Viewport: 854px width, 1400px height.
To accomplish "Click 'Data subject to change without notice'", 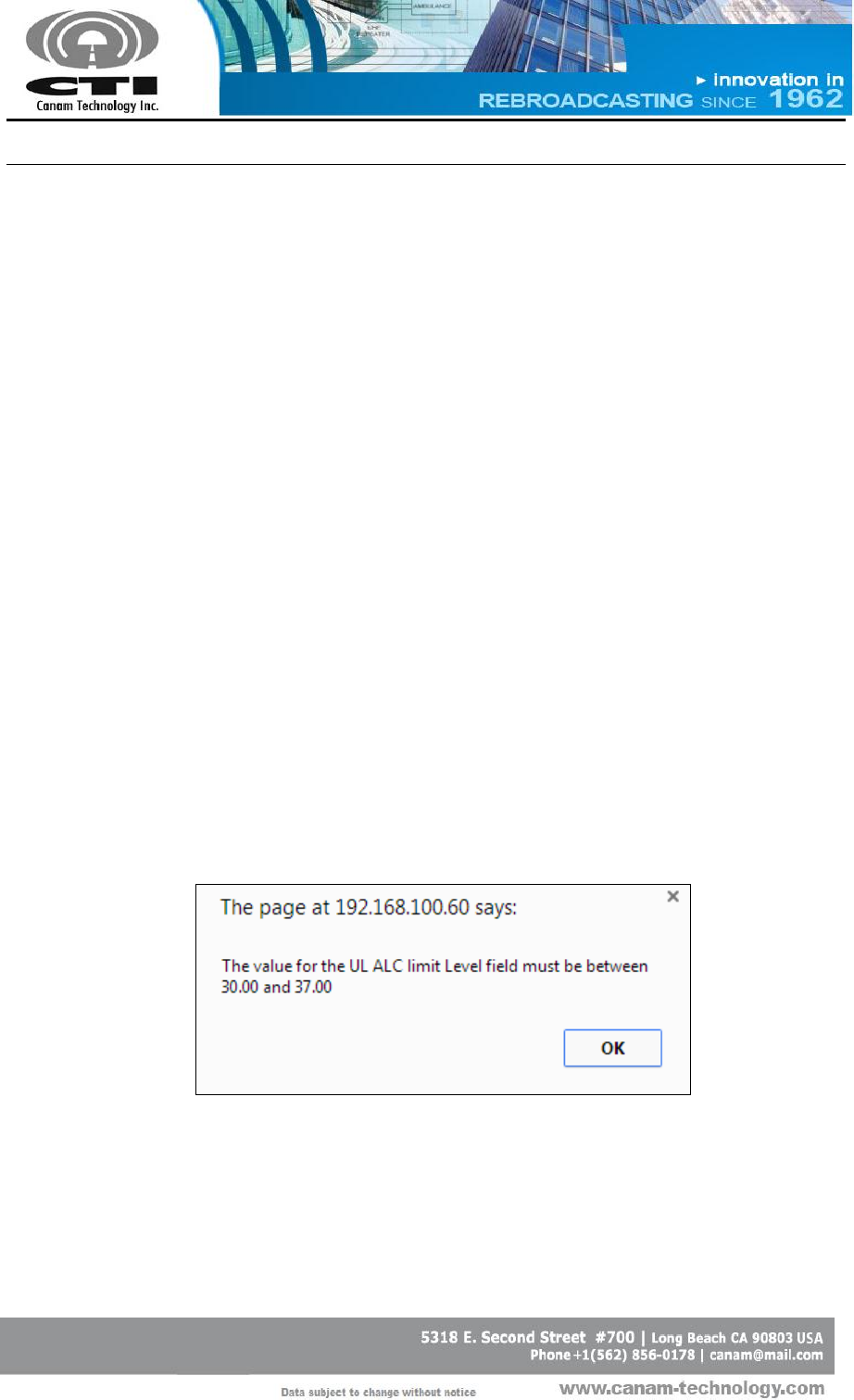I will point(379,1392).
